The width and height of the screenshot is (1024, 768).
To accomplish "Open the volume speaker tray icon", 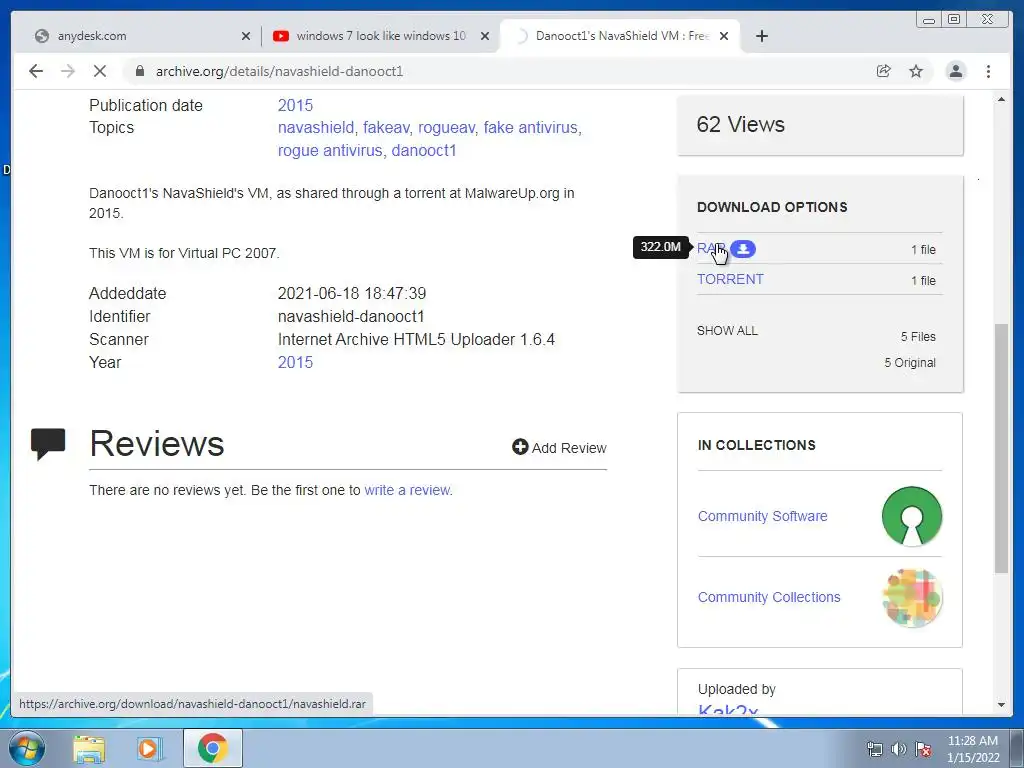I will click(x=899, y=749).
